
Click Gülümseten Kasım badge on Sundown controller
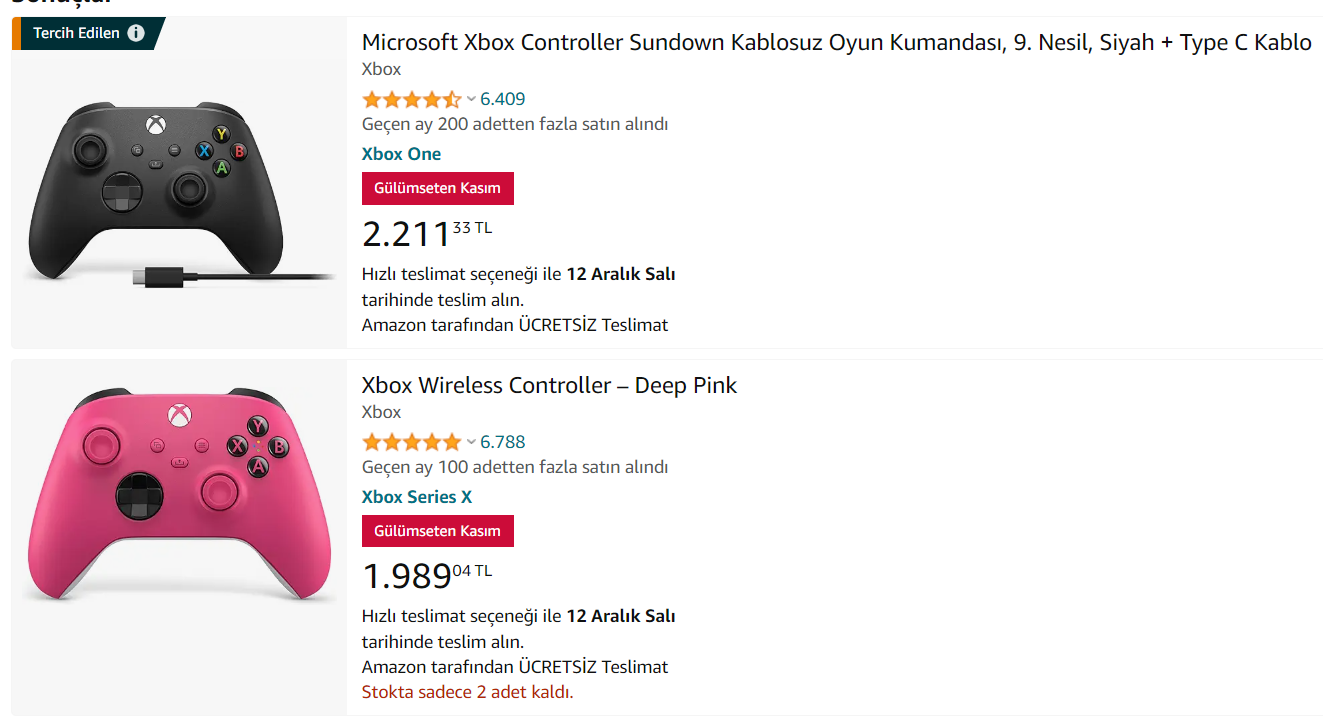pyautogui.click(x=437, y=188)
